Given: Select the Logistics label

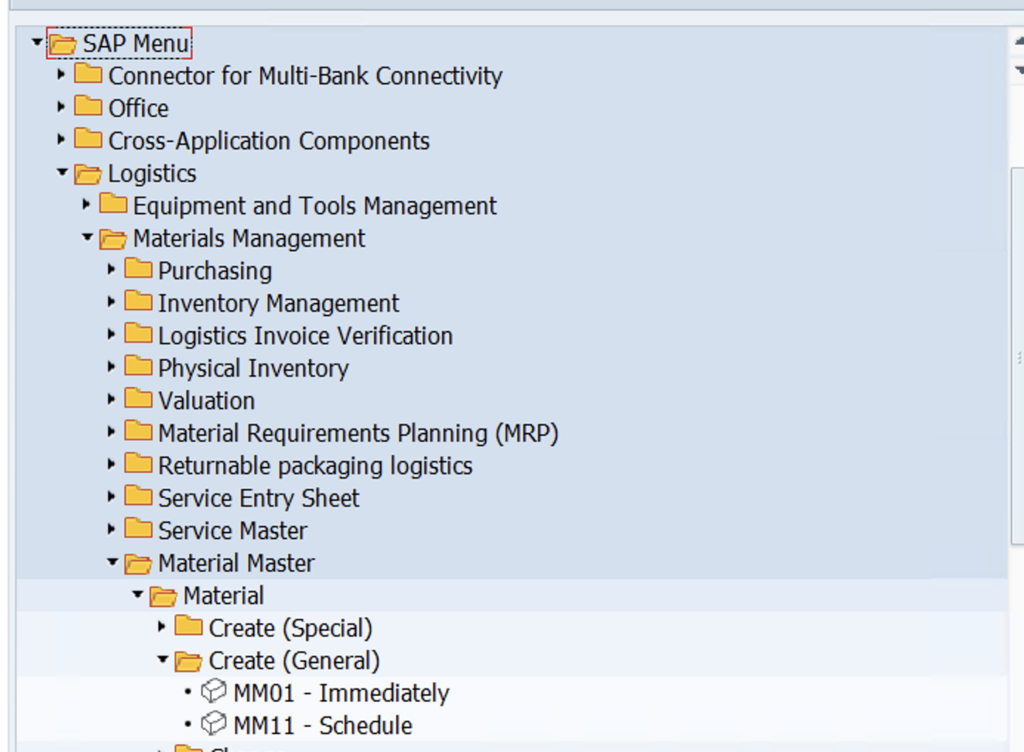Looking at the screenshot, I should coord(152,174).
